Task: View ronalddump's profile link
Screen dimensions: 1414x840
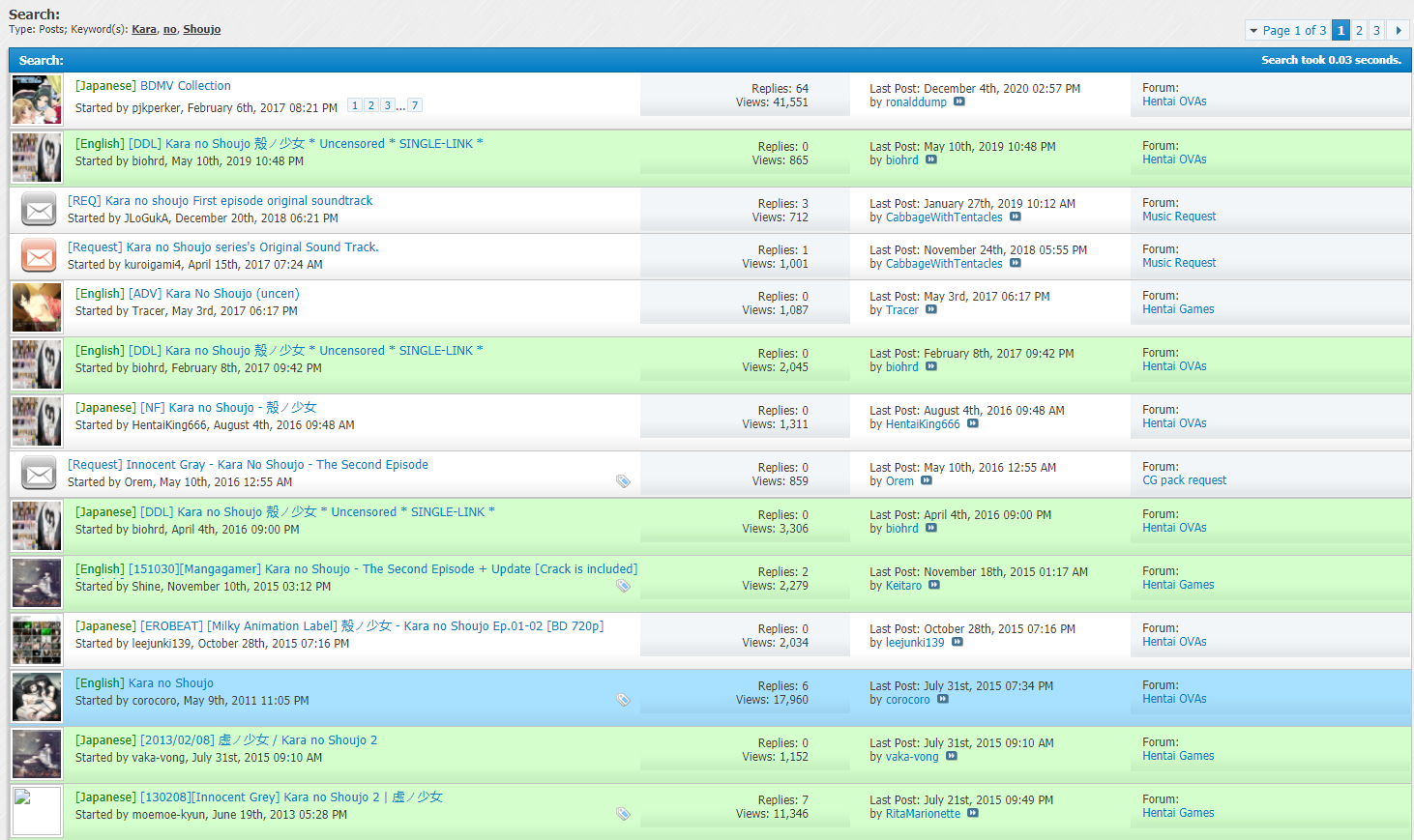Action: [x=916, y=102]
